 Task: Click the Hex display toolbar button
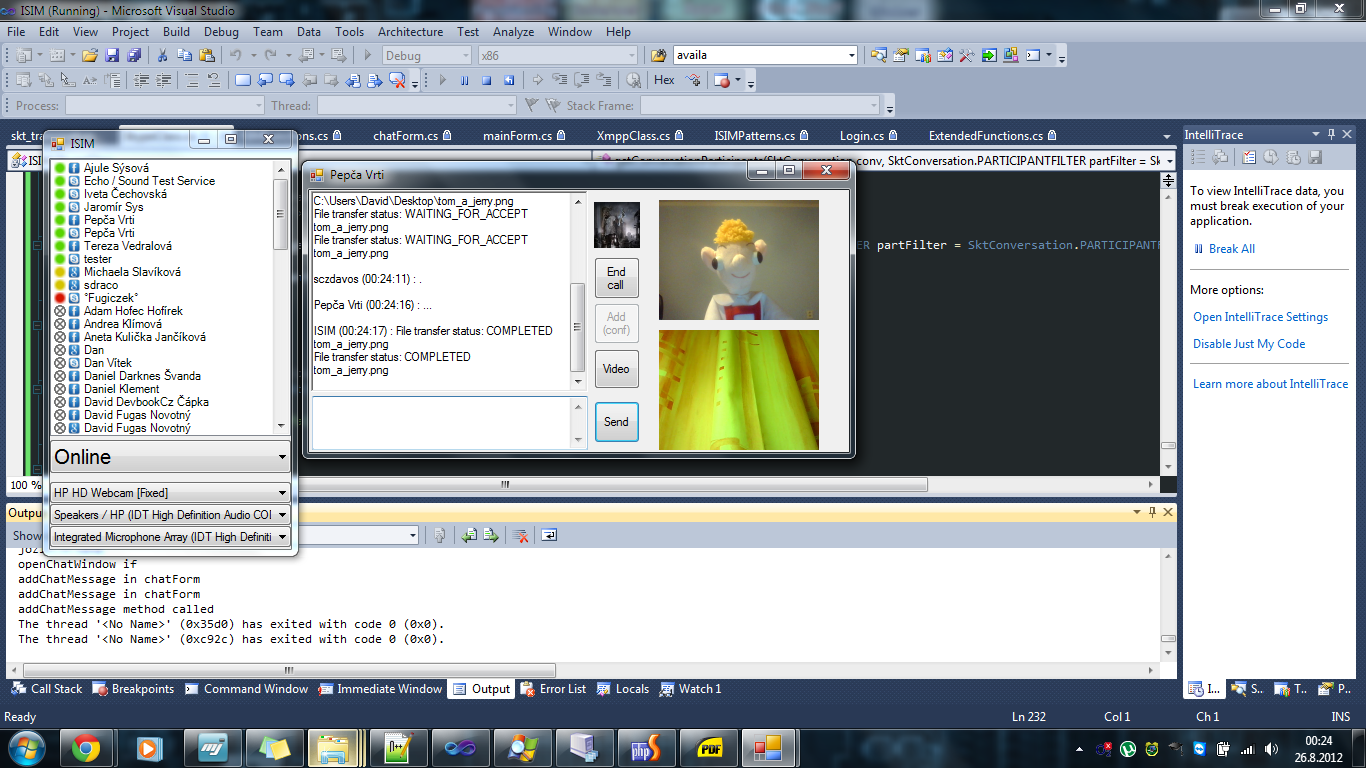click(664, 80)
